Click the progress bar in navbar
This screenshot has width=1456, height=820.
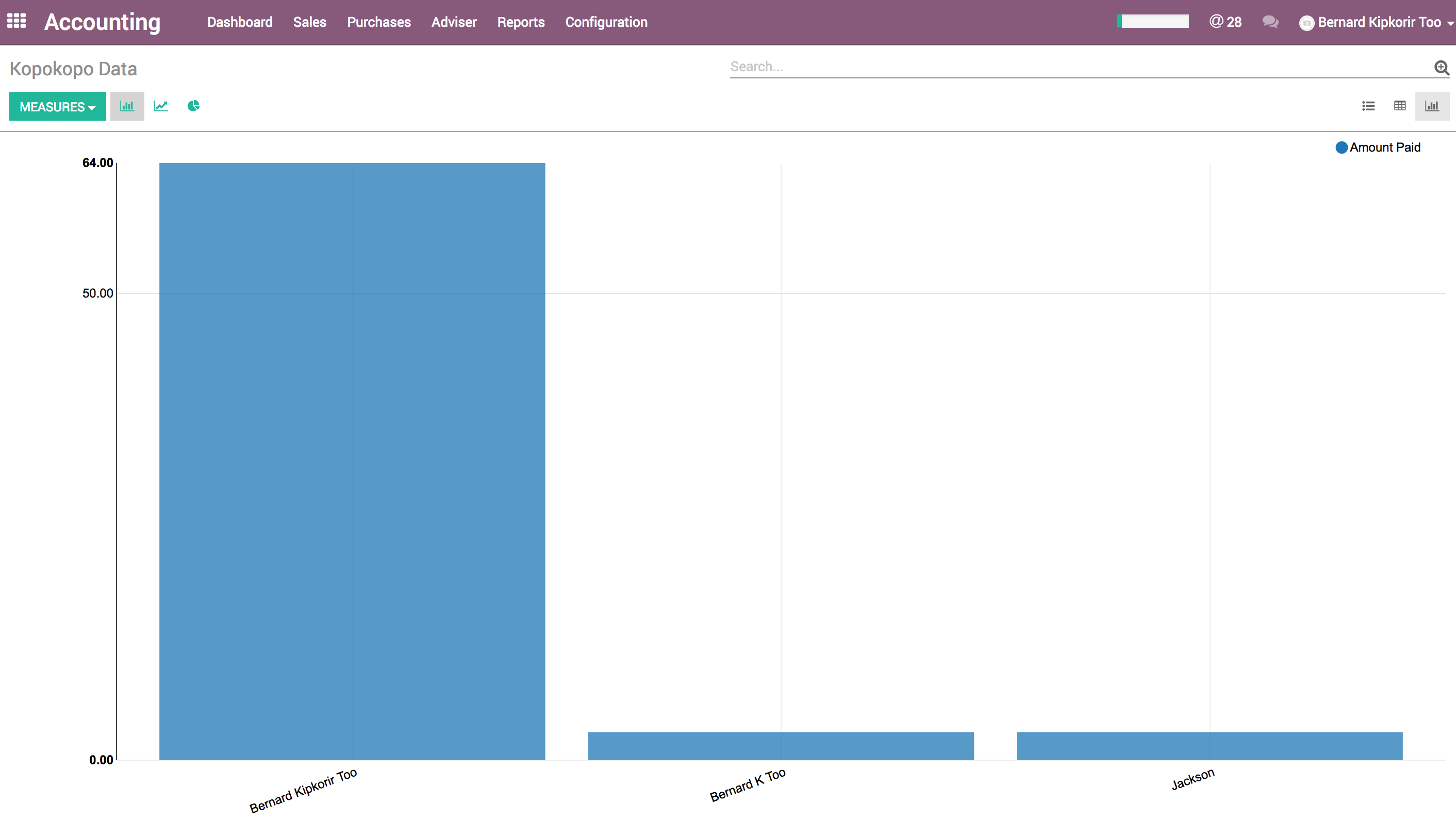click(1152, 22)
